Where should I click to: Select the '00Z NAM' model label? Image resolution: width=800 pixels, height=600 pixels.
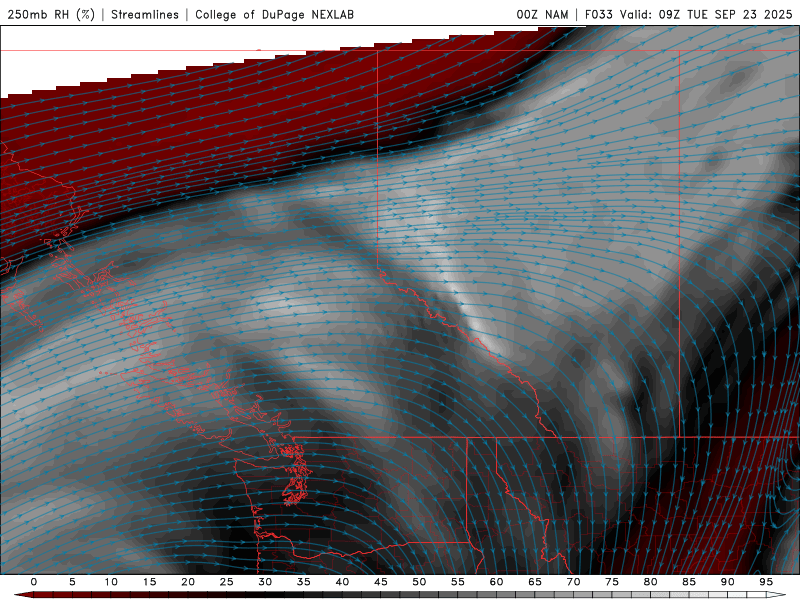click(x=542, y=14)
